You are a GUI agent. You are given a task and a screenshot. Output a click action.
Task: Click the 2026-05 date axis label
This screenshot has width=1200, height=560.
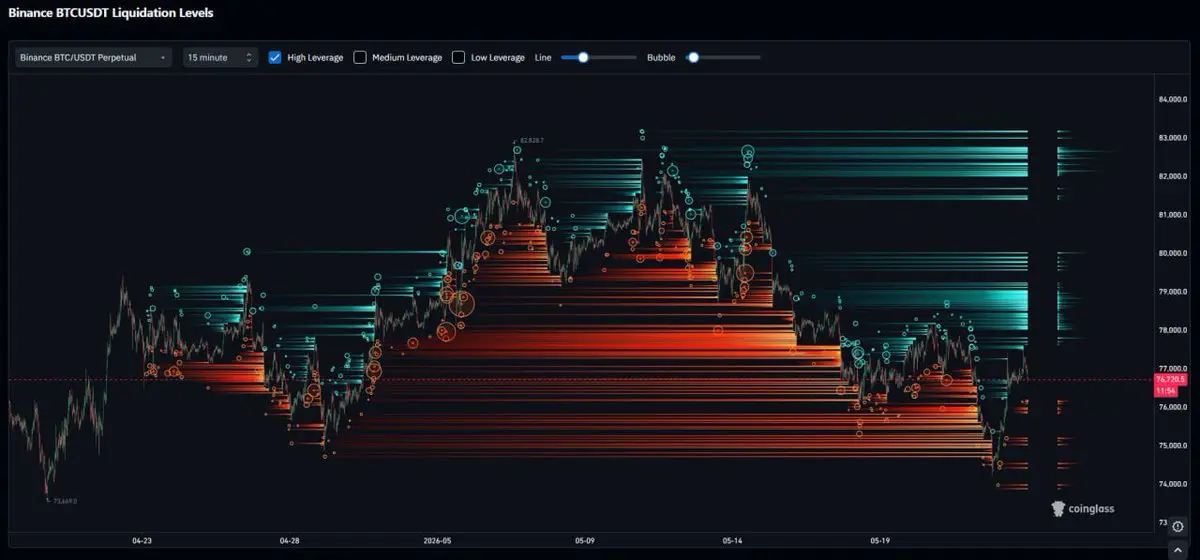pyautogui.click(x=437, y=541)
